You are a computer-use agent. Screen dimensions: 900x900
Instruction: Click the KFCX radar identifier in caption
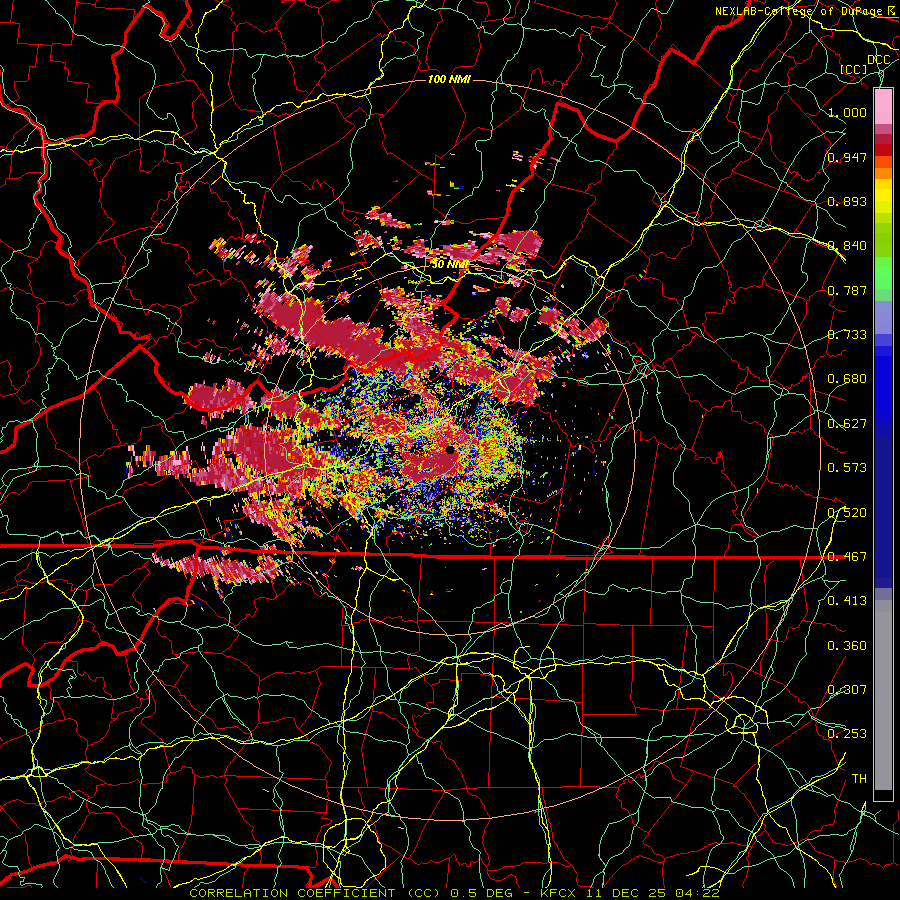558,893
